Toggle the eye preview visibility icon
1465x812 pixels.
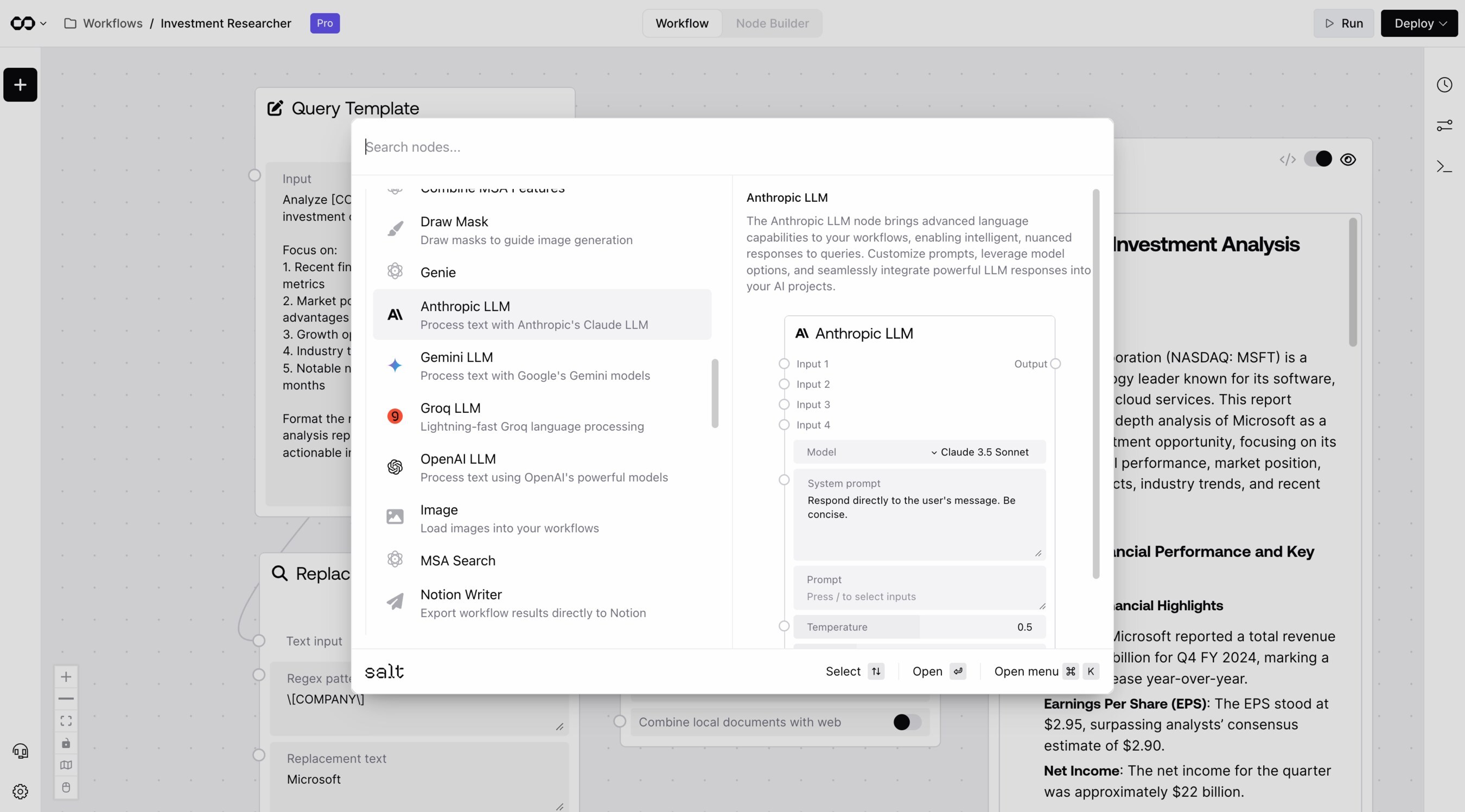pos(1348,159)
